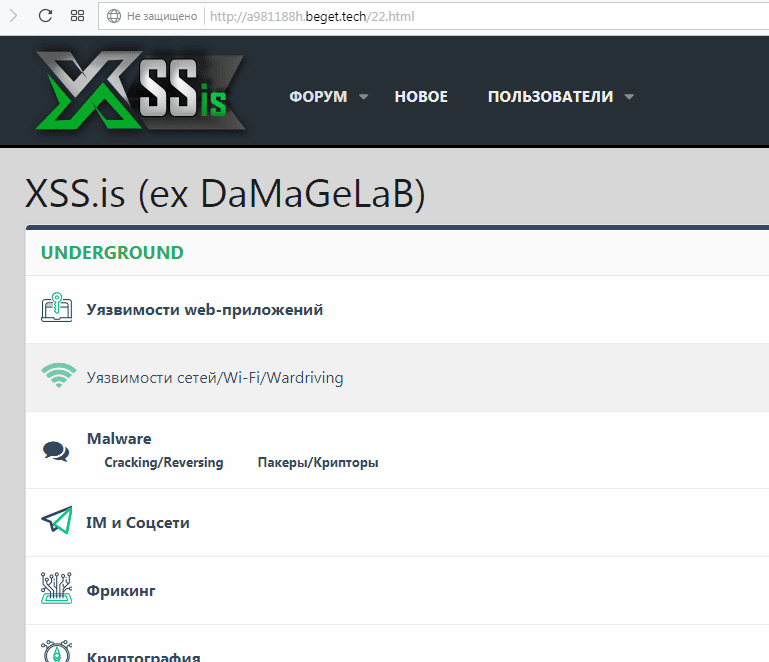
Task: Click the Wi-Fi signal forum icon
Action: pos(58,376)
